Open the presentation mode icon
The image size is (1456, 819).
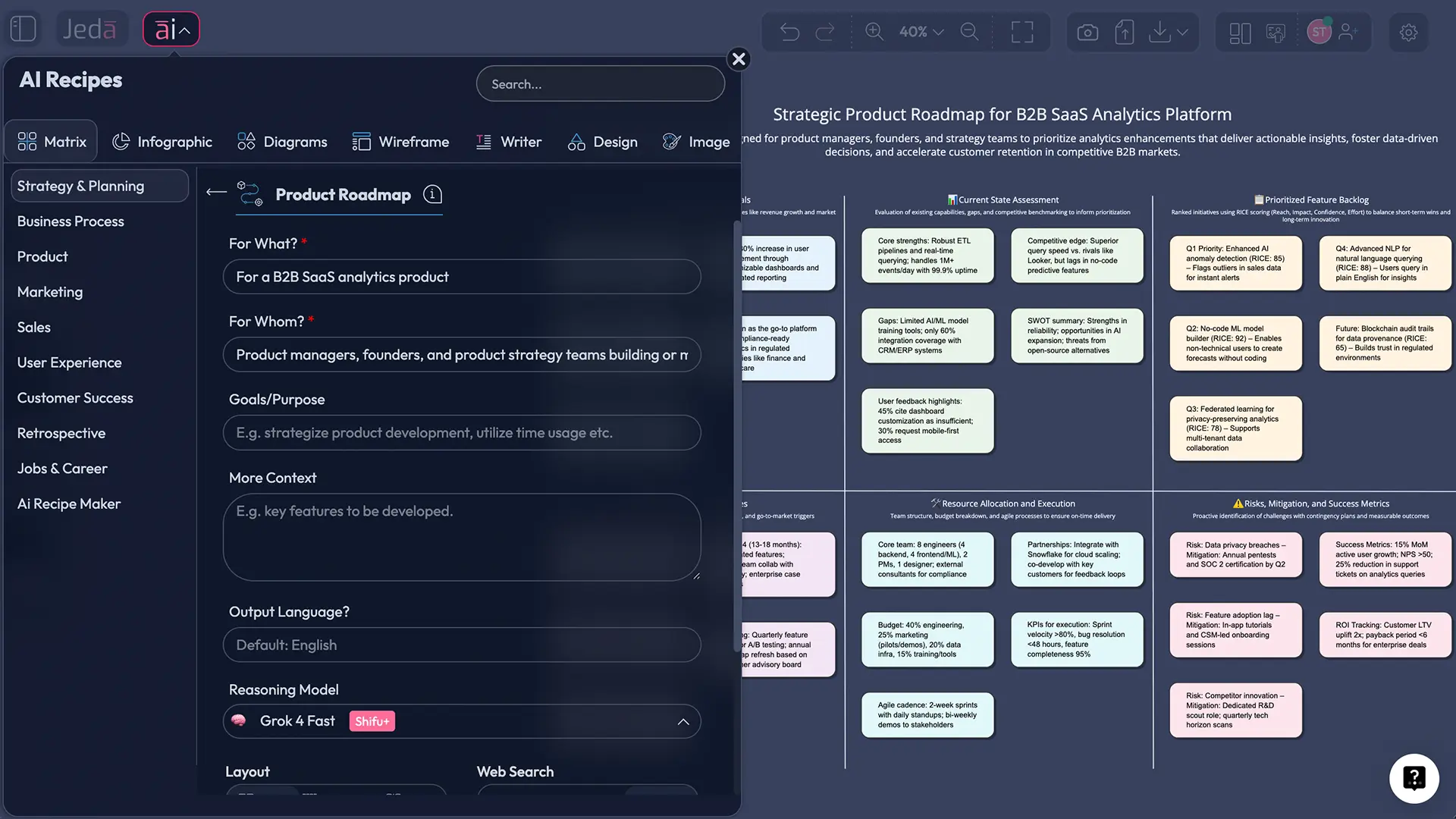coord(1276,32)
